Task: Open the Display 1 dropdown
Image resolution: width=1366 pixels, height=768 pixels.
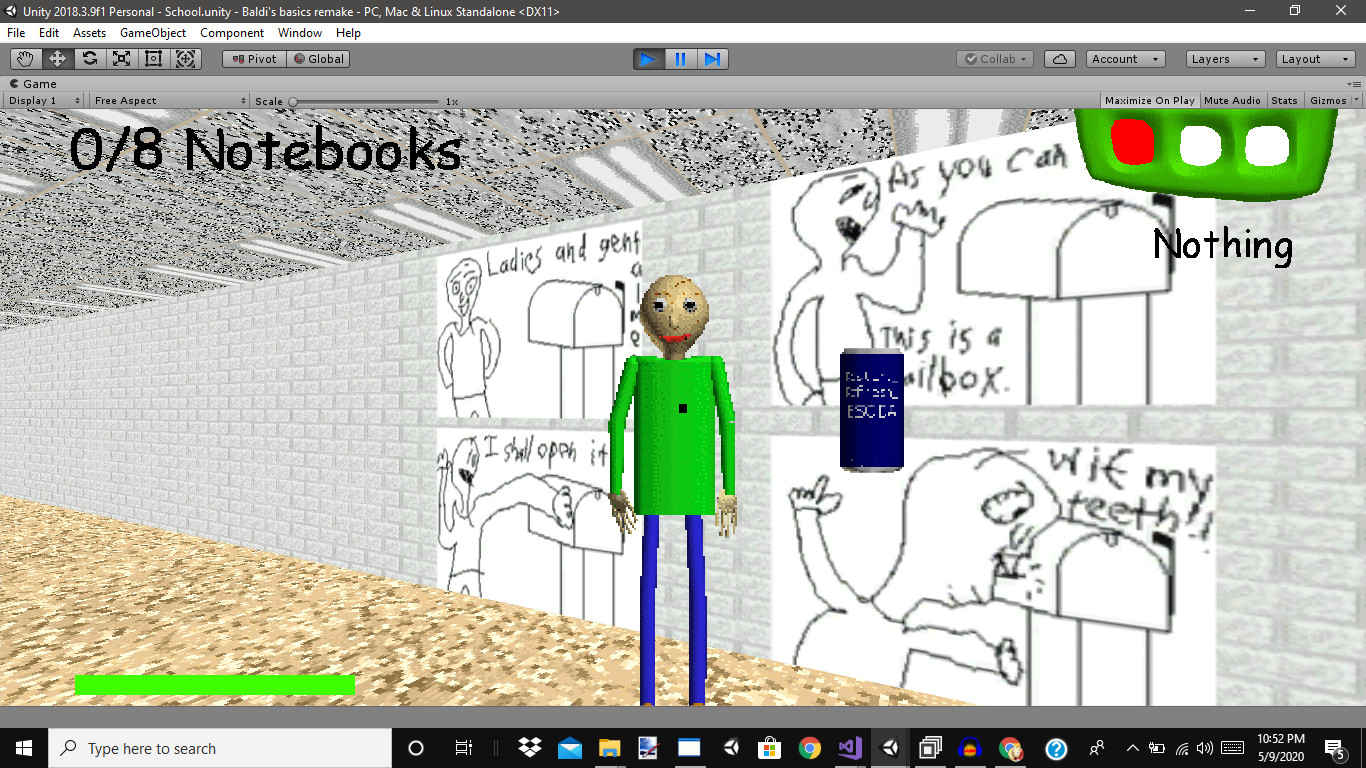Action: coord(42,100)
